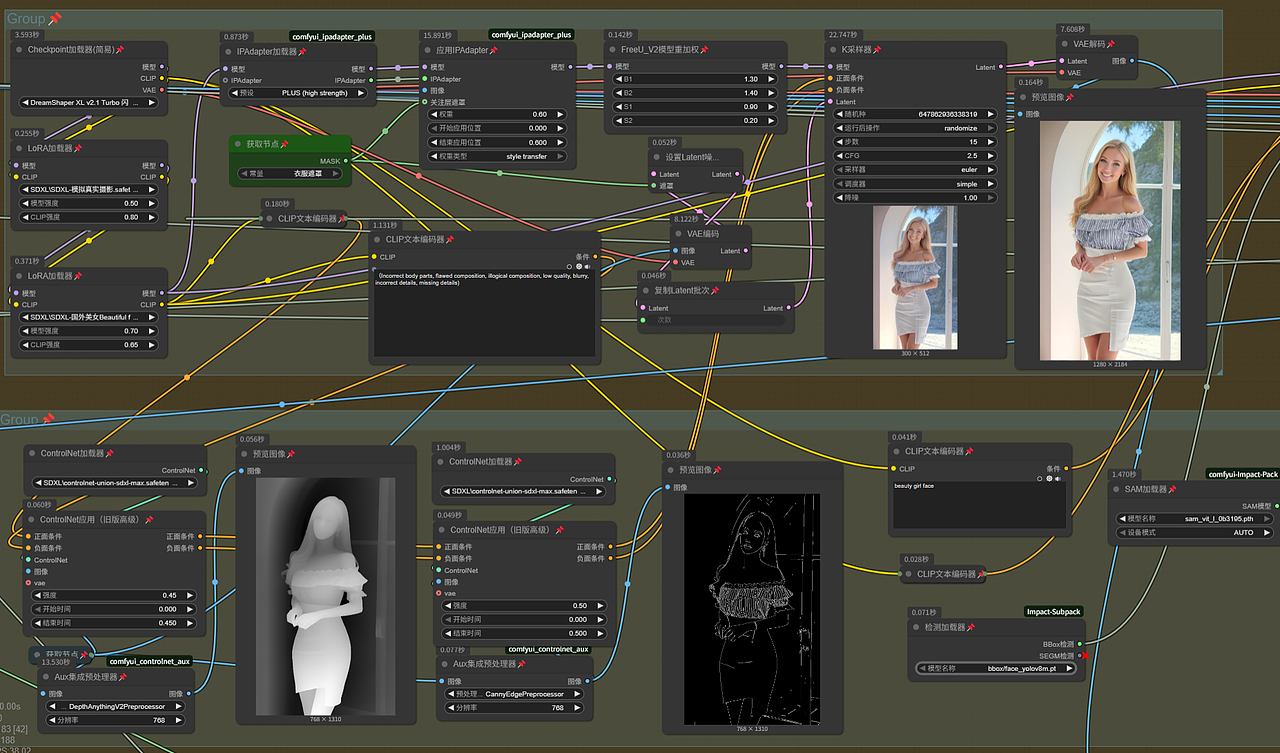The image size is (1280, 753).
Task: Open the 模型名称 sam_vit_l_0b3195.pth selector
Action: (1195, 518)
